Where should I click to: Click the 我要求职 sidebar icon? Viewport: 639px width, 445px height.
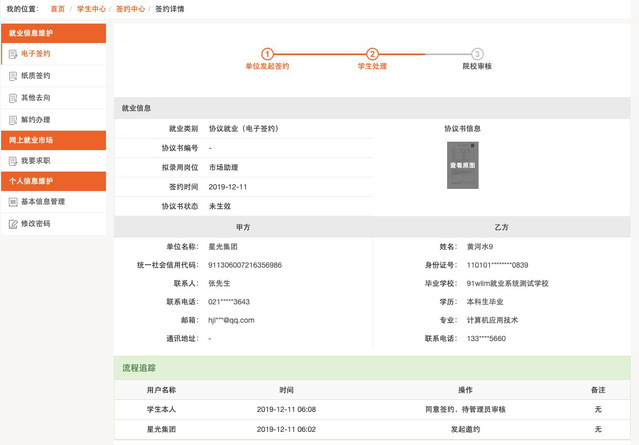point(12,160)
